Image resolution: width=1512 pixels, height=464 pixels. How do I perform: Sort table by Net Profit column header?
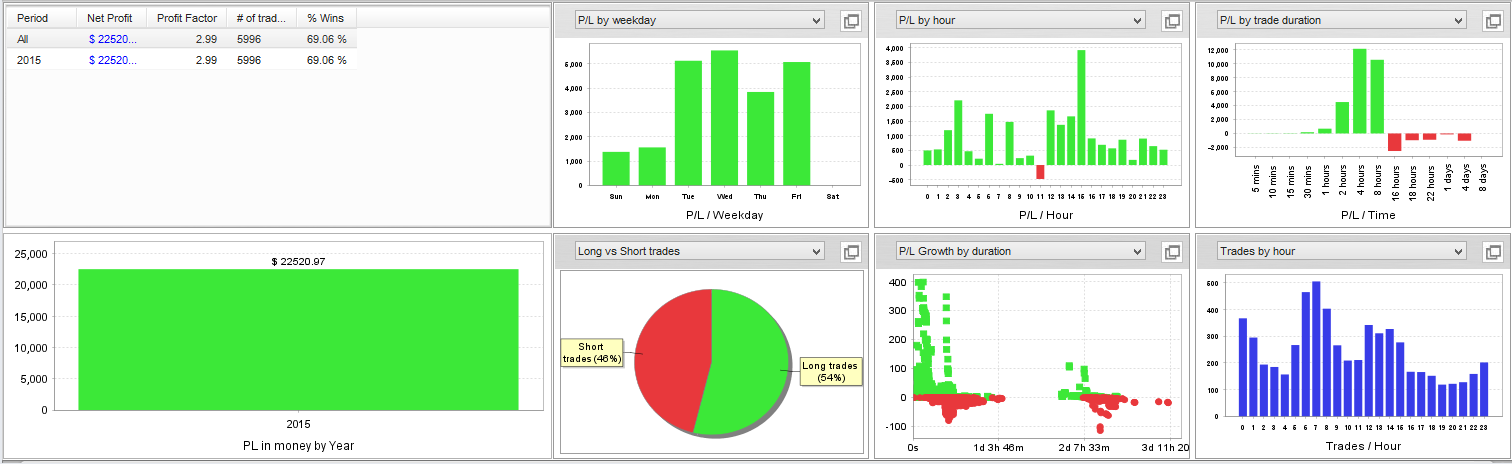click(x=111, y=19)
